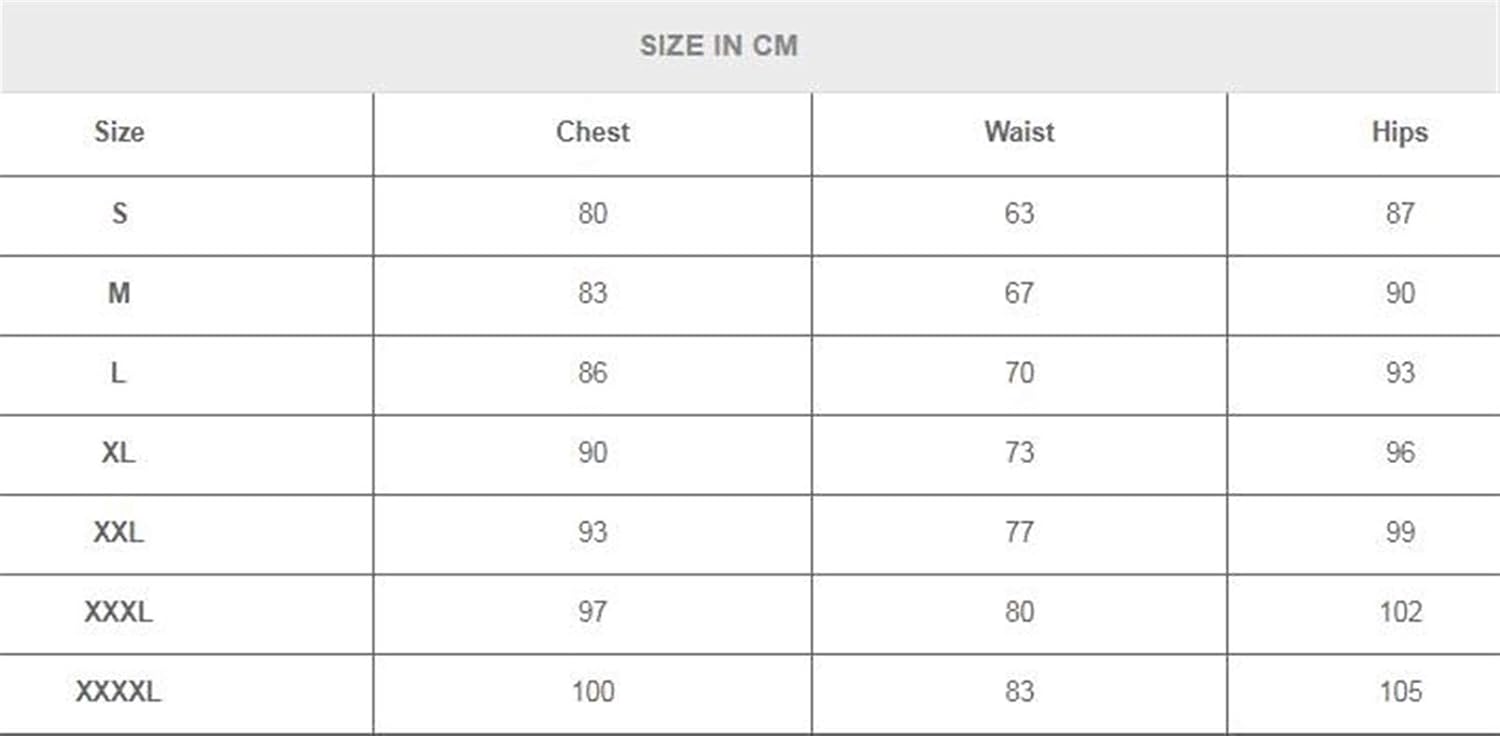Screen dimensions: 1500x736
Task: Select chest value 100 for size XXXXL
Action: point(592,691)
